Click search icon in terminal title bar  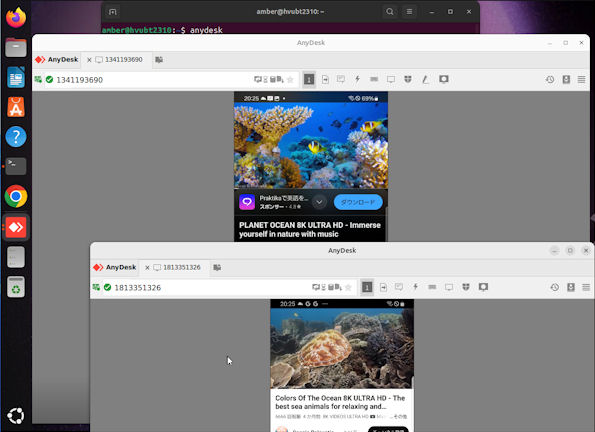coord(390,12)
